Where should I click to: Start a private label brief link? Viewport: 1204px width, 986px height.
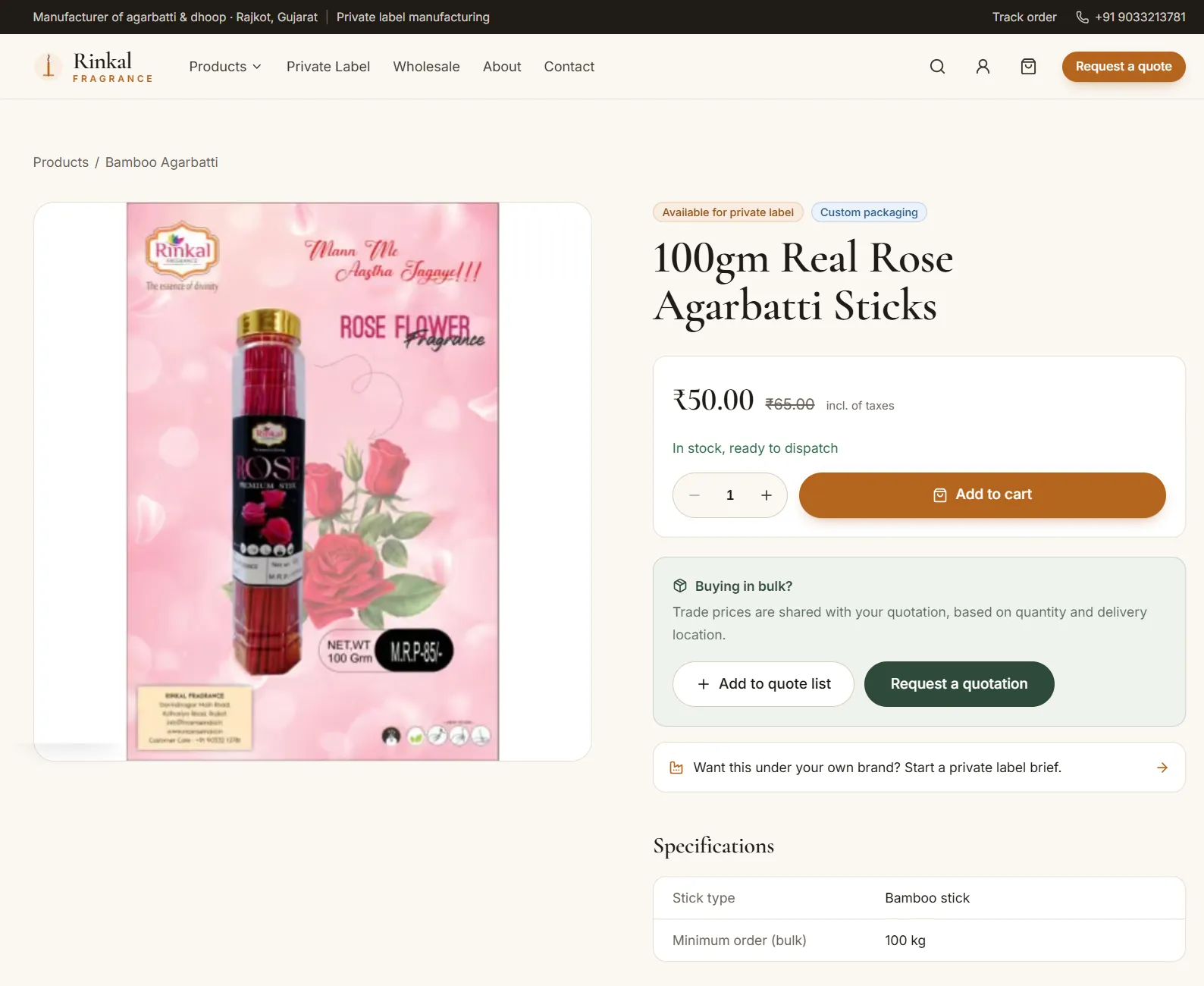coord(919,768)
